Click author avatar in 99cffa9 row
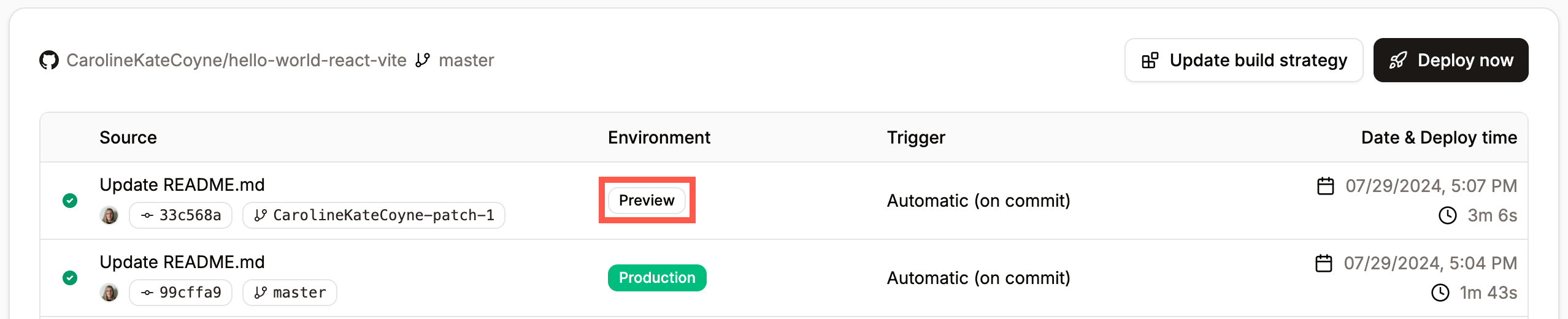Viewport: 1568px width, 319px height. pos(109,293)
